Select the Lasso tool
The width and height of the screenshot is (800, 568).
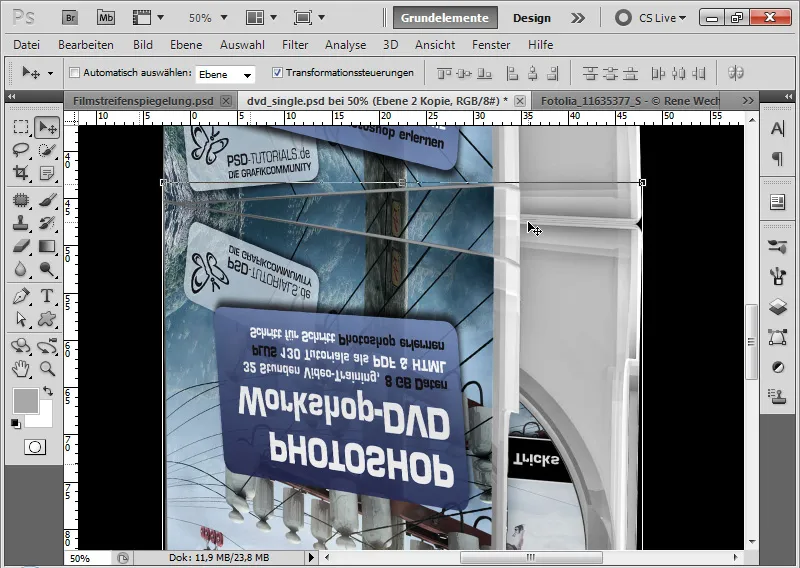point(20,150)
